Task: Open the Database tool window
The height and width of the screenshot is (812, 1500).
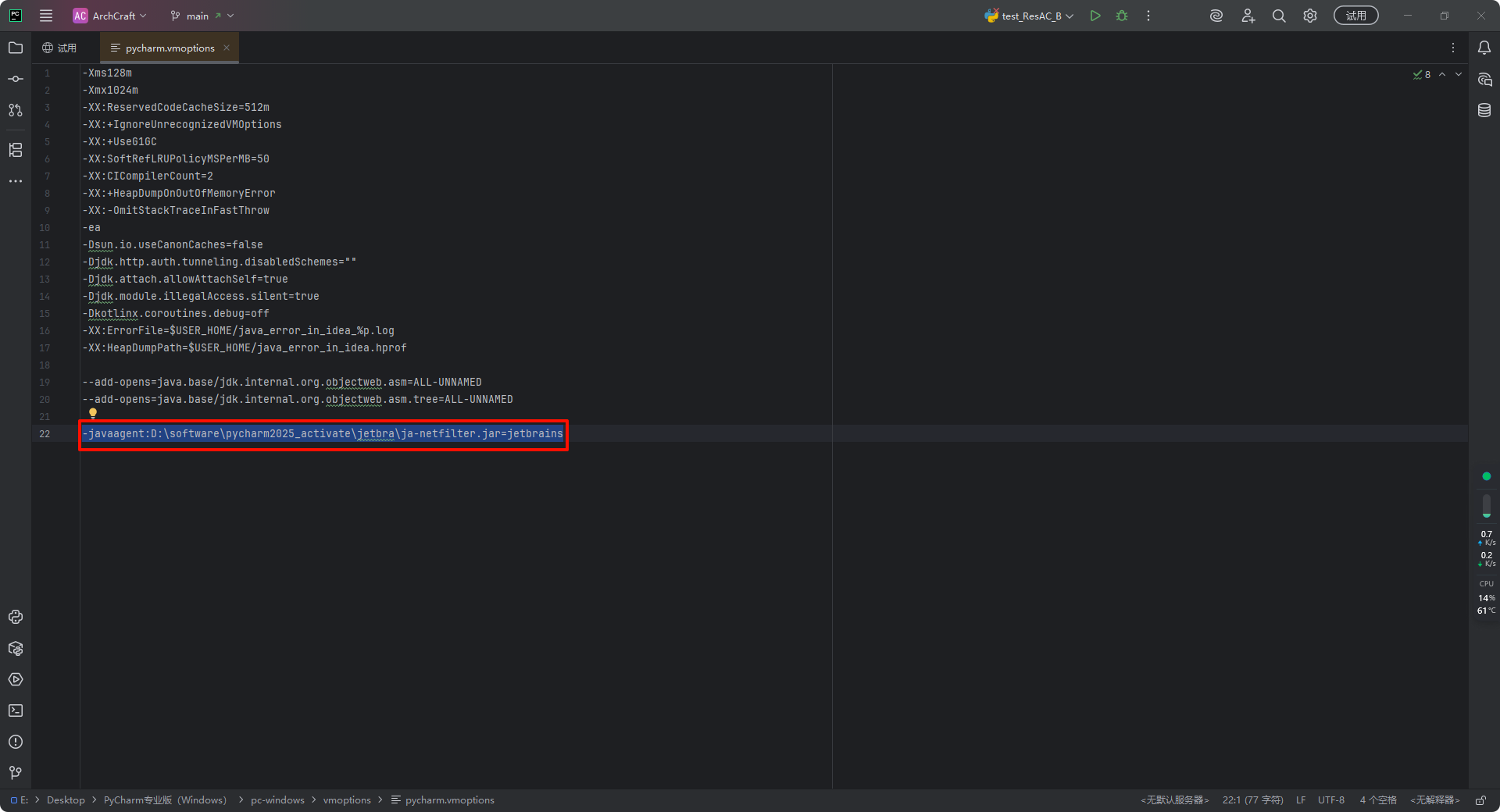Action: click(1485, 110)
